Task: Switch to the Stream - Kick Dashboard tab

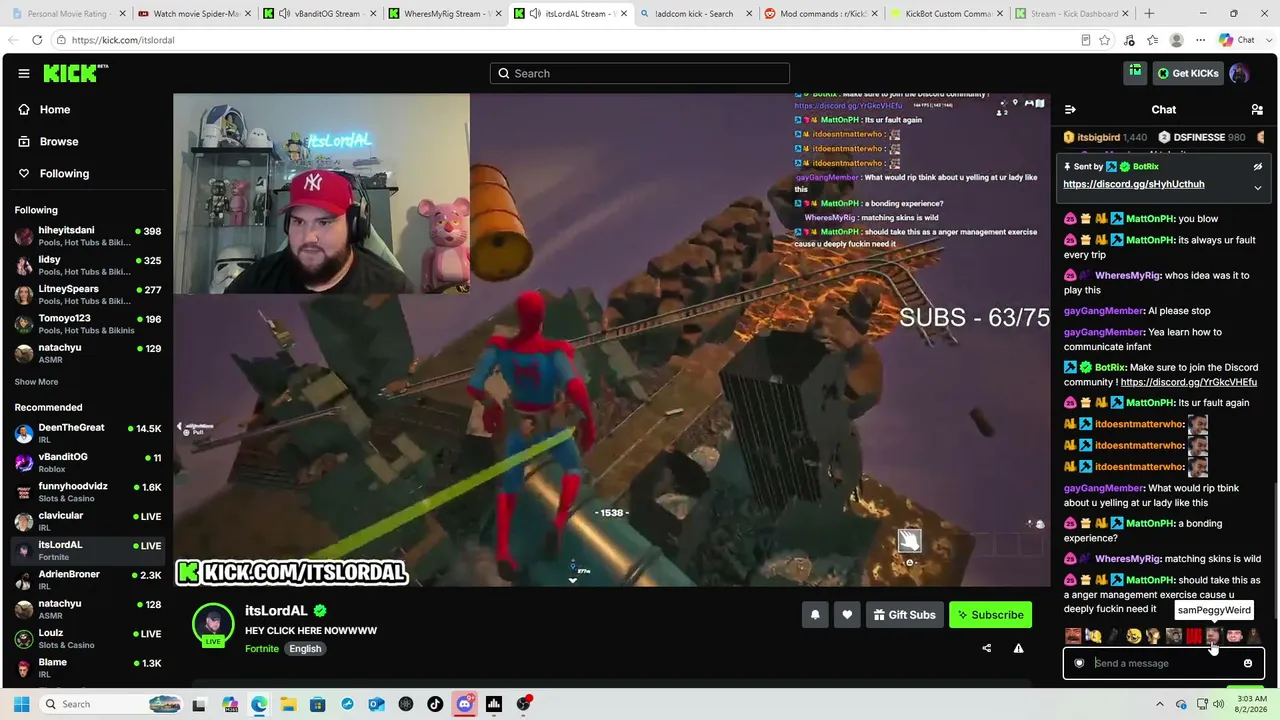Action: tap(1072, 14)
